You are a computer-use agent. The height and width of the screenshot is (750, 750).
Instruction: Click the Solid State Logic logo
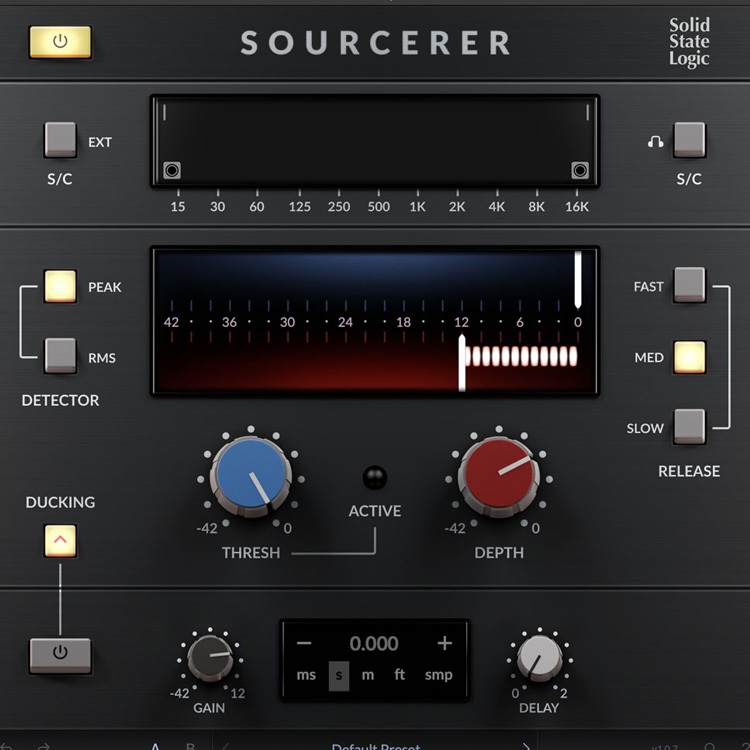pyautogui.click(x=689, y=42)
